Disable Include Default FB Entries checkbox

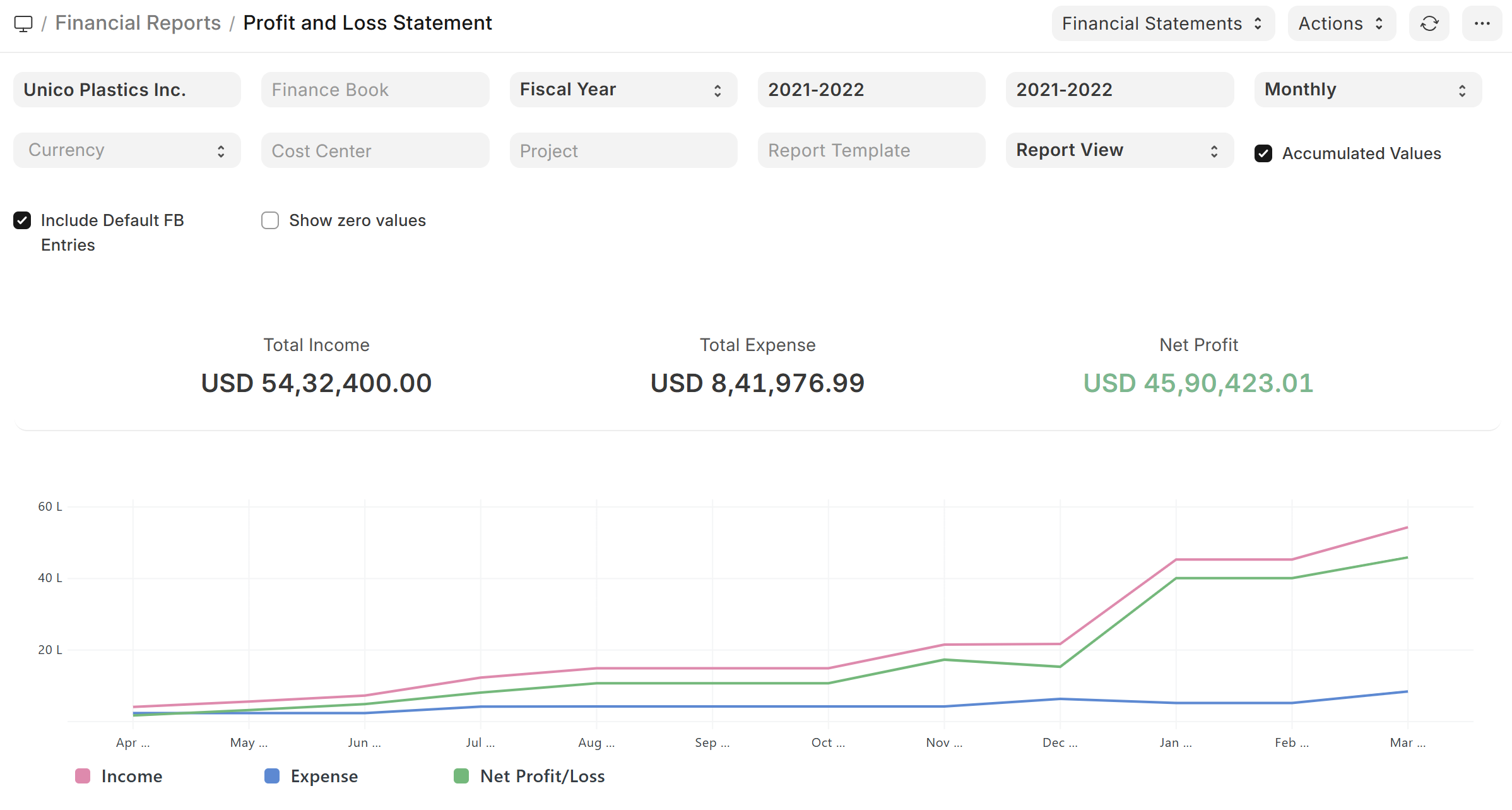(x=22, y=220)
